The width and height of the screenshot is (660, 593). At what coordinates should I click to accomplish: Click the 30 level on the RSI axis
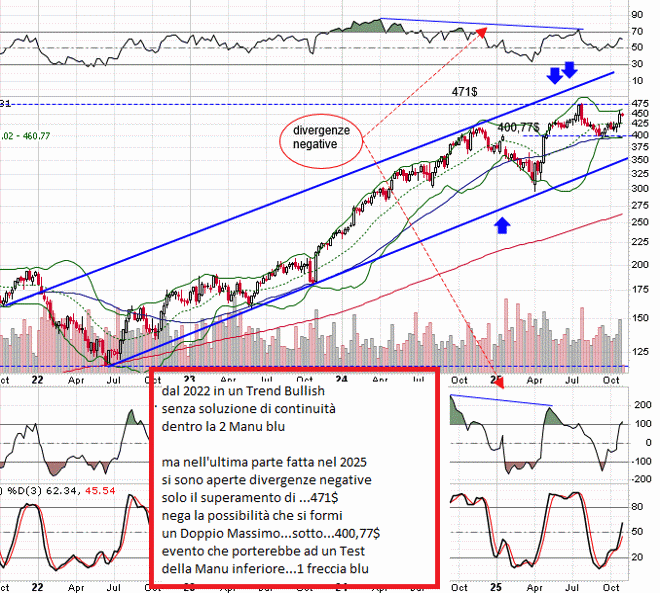coord(638,65)
